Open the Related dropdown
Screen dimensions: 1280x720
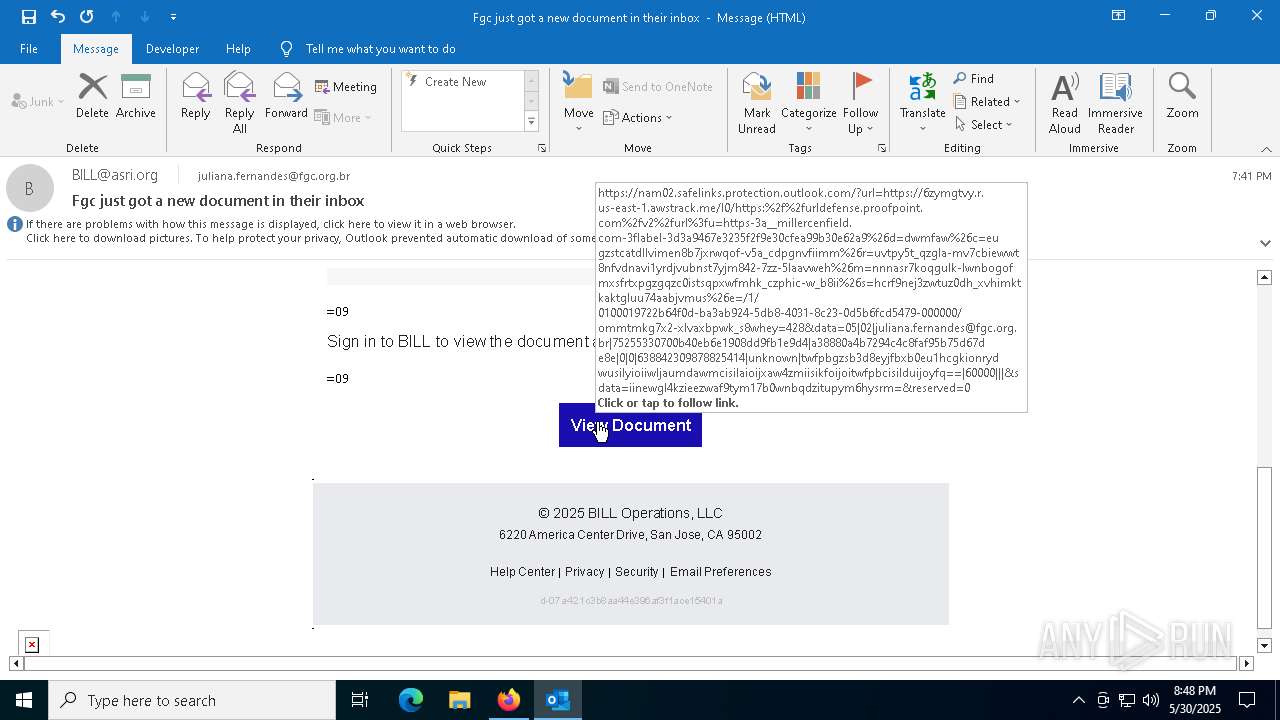pos(987,102)
